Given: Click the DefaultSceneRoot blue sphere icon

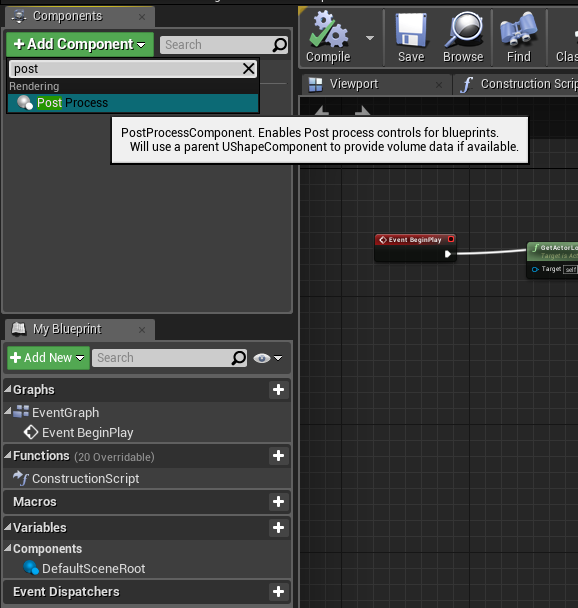Looking at the screenshot, I should (31, 568).
